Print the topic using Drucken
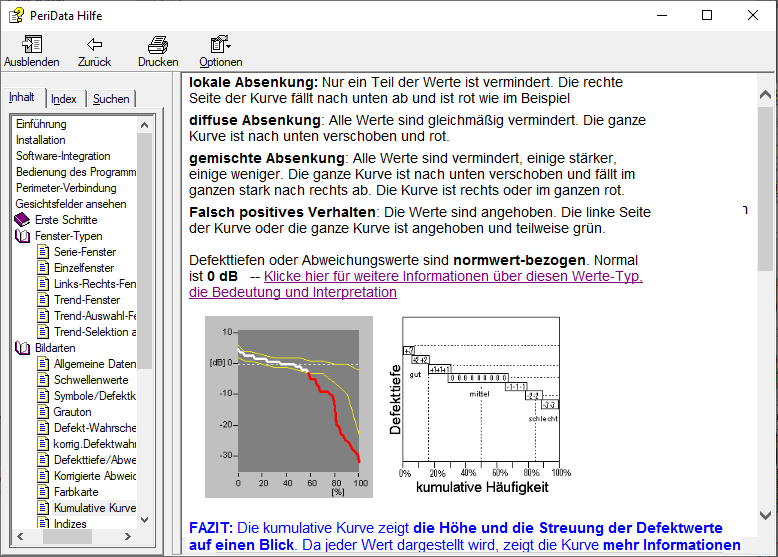 click(x=158, y=51)
